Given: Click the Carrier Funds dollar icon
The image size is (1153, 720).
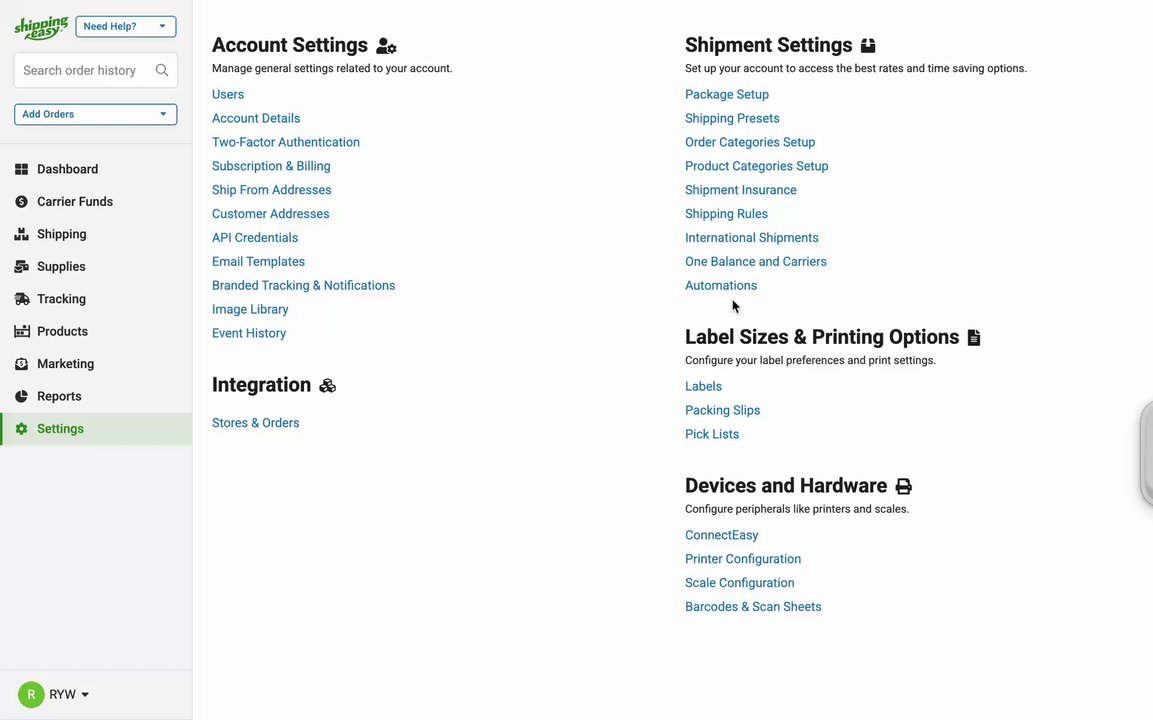Looking at the screenshot, I should coord(21,202).
